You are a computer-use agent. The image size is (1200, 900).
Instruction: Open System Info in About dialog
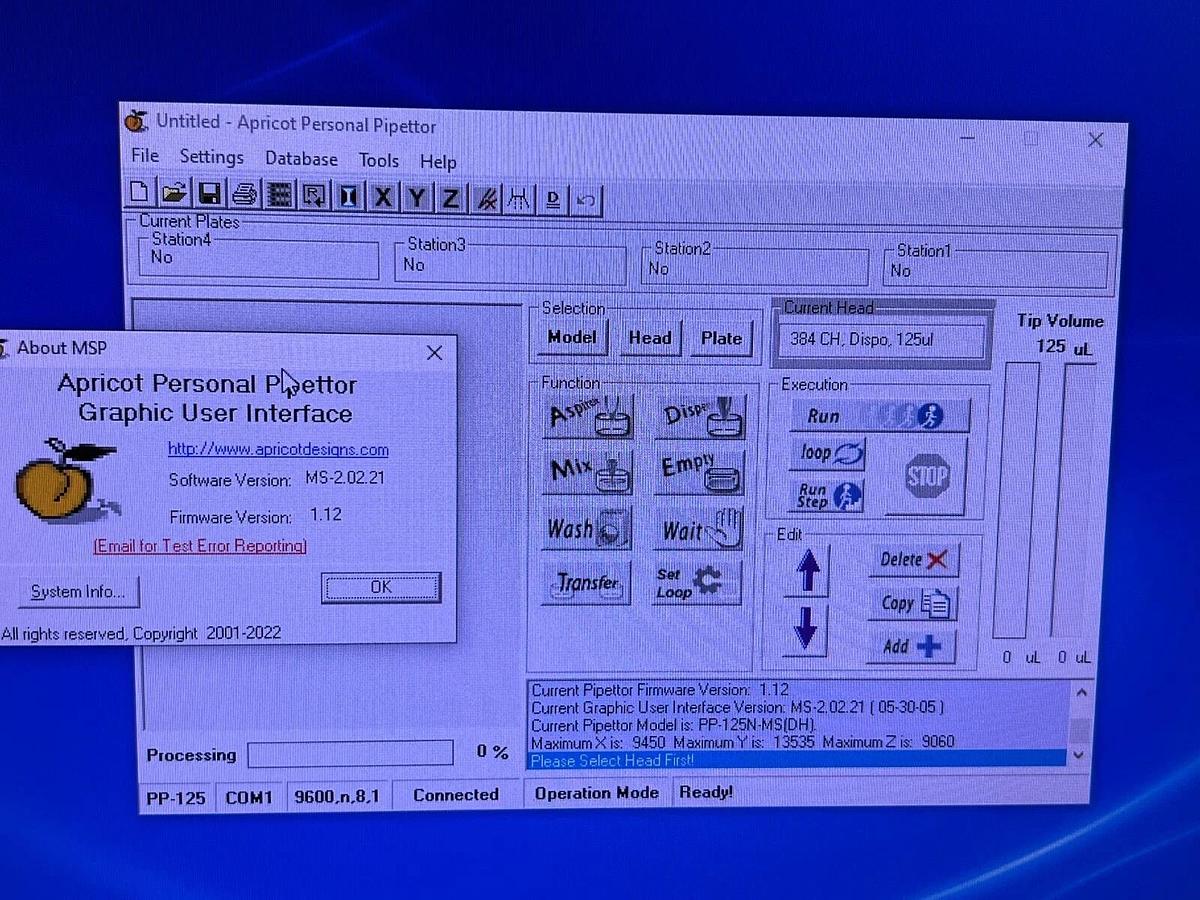(x=78, y=592)
